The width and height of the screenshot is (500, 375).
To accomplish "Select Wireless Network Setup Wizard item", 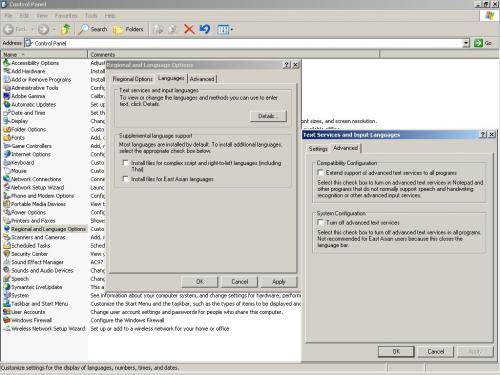I will click(44, 328).
